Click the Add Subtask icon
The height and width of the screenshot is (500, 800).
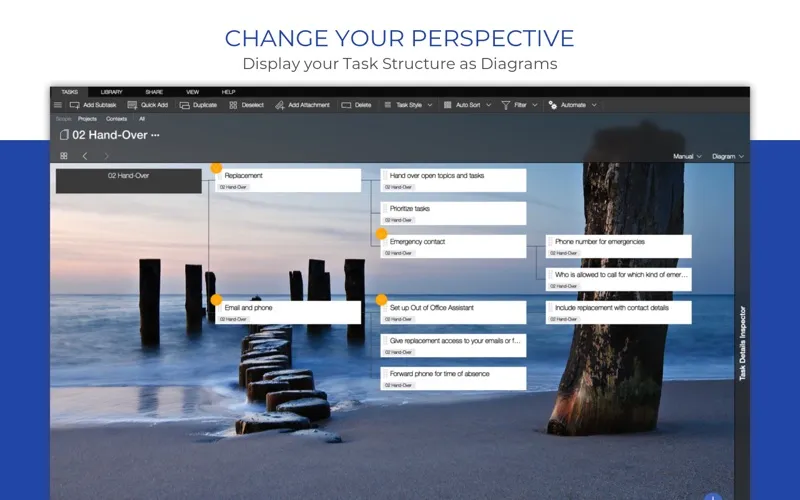tap(74, 105)
